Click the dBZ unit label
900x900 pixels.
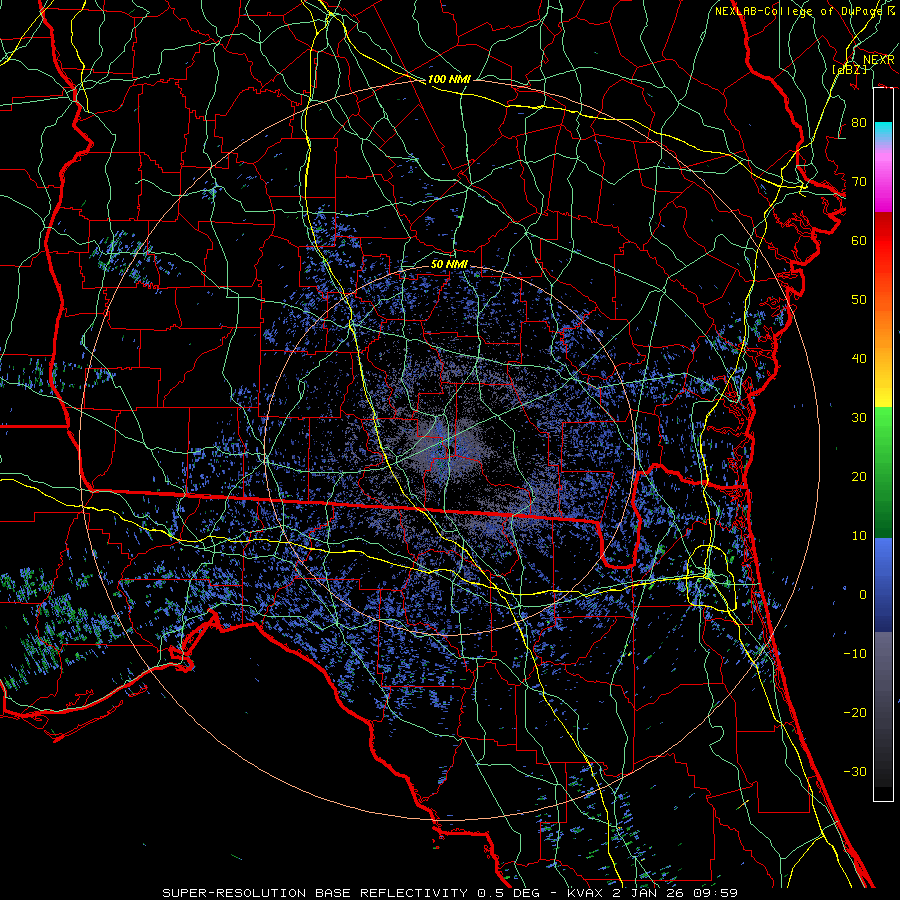(x=849, y=69)
